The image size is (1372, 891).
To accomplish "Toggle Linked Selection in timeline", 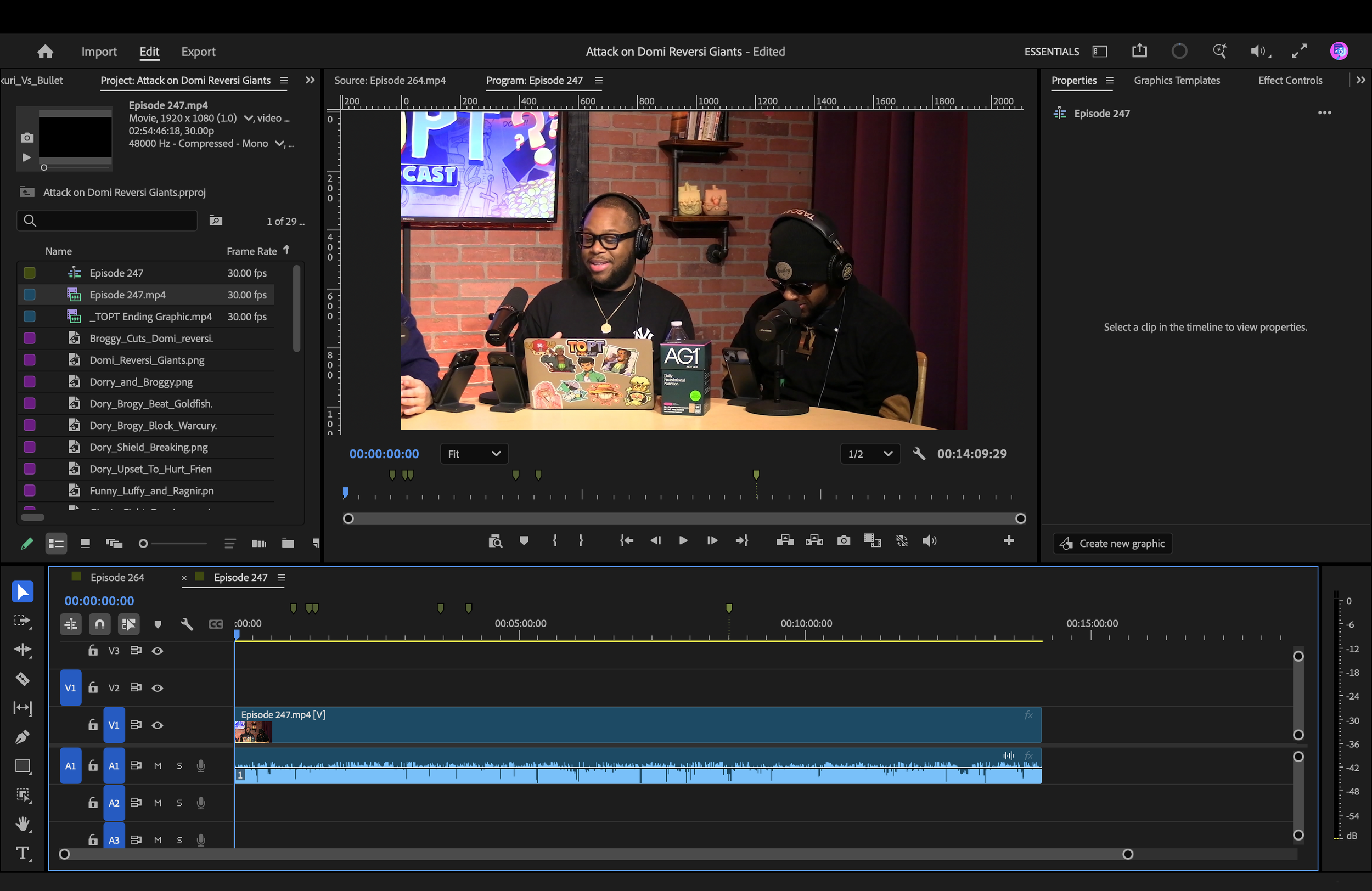I will tap(128, 624).
